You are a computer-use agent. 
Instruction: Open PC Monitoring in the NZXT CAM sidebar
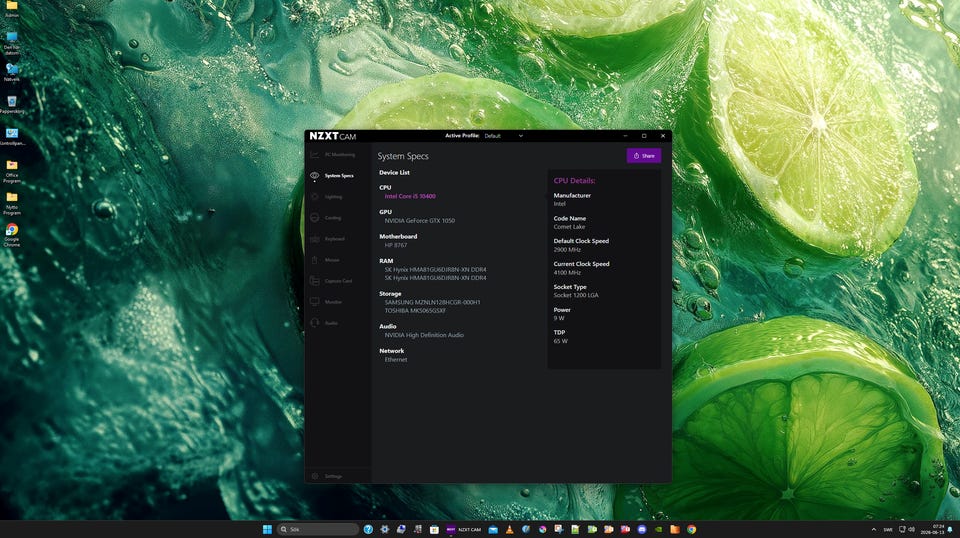(x=338, y=155)
